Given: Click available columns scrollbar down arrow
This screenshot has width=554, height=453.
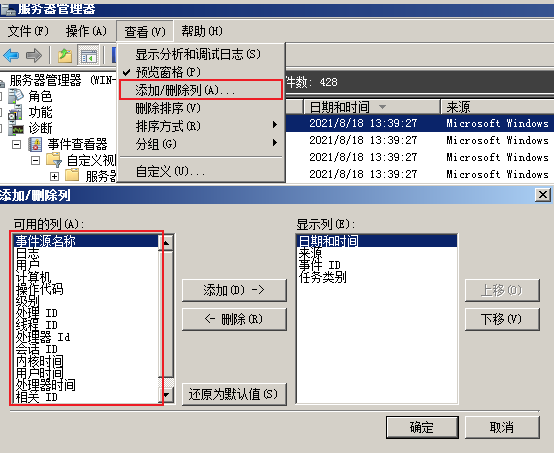Looking at the screenshot, I should [x=166, y=394].
